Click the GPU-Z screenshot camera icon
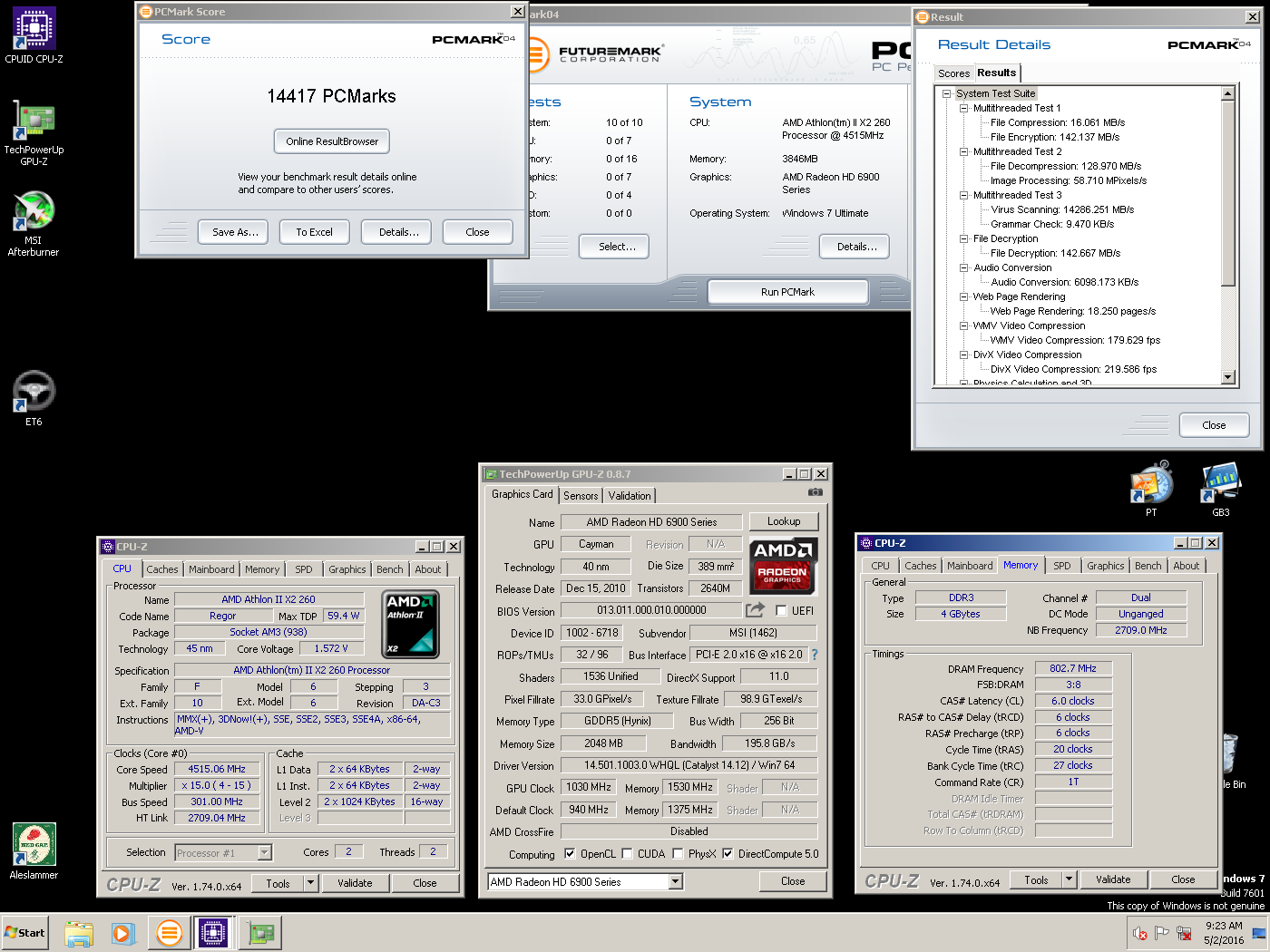Screen dimensions: 1270x952 point(816,492)
